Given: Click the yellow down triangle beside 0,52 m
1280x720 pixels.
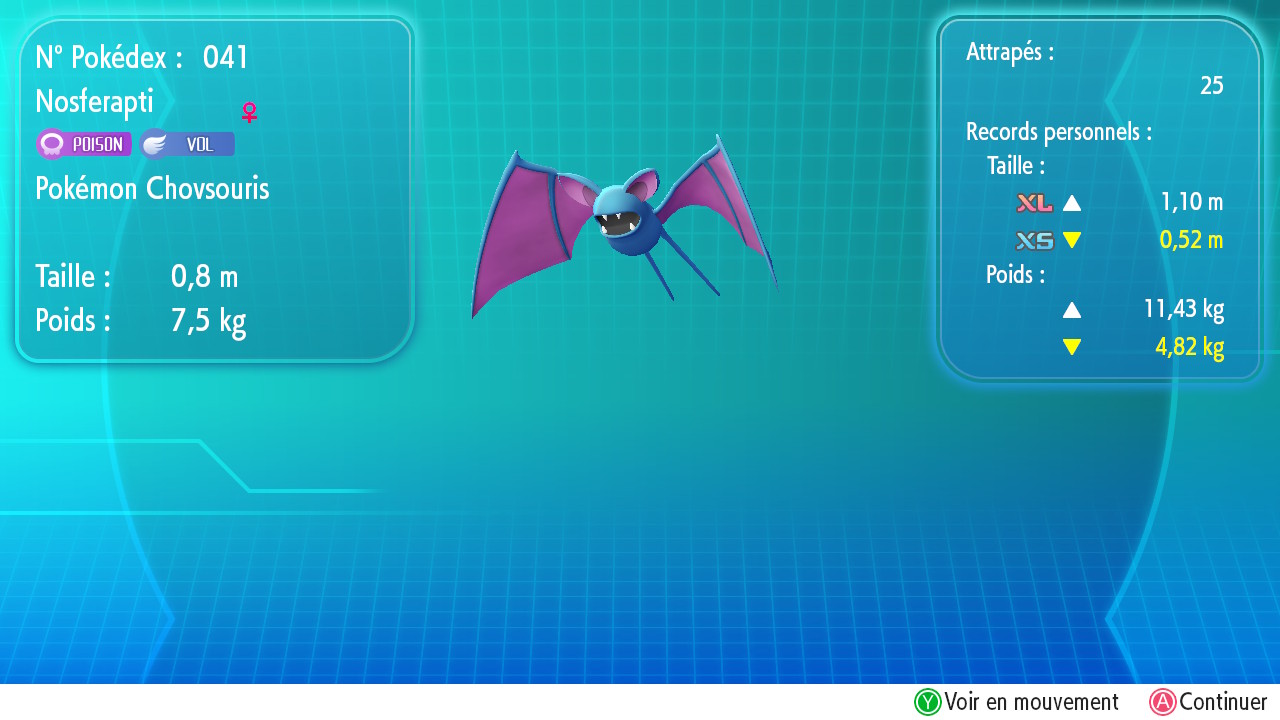Looking at the screenshot, I should click(x=1072, y=240).
